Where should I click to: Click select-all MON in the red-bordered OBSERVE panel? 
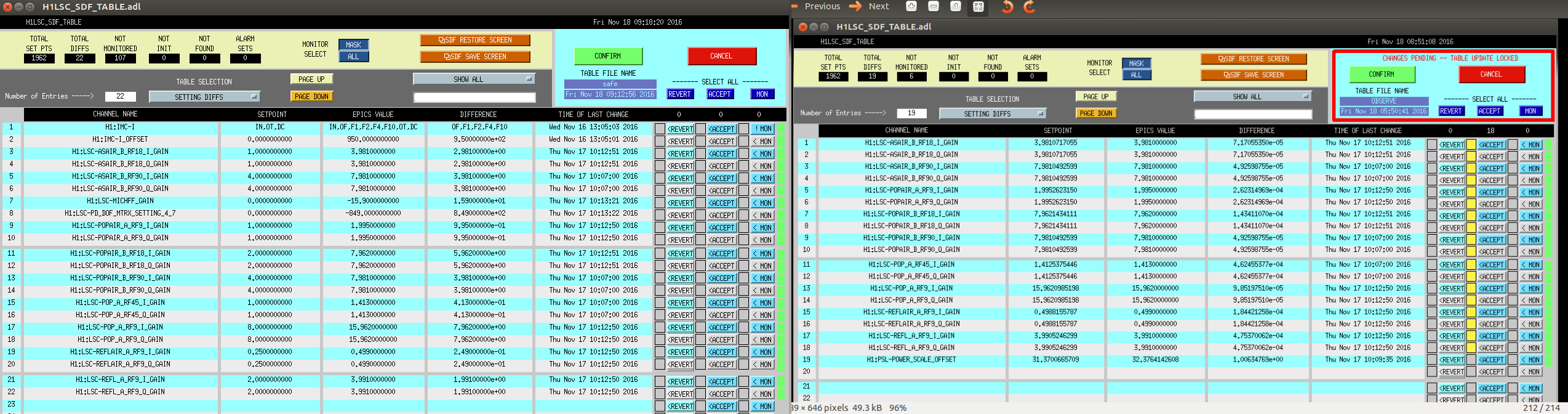[1531, 111]
